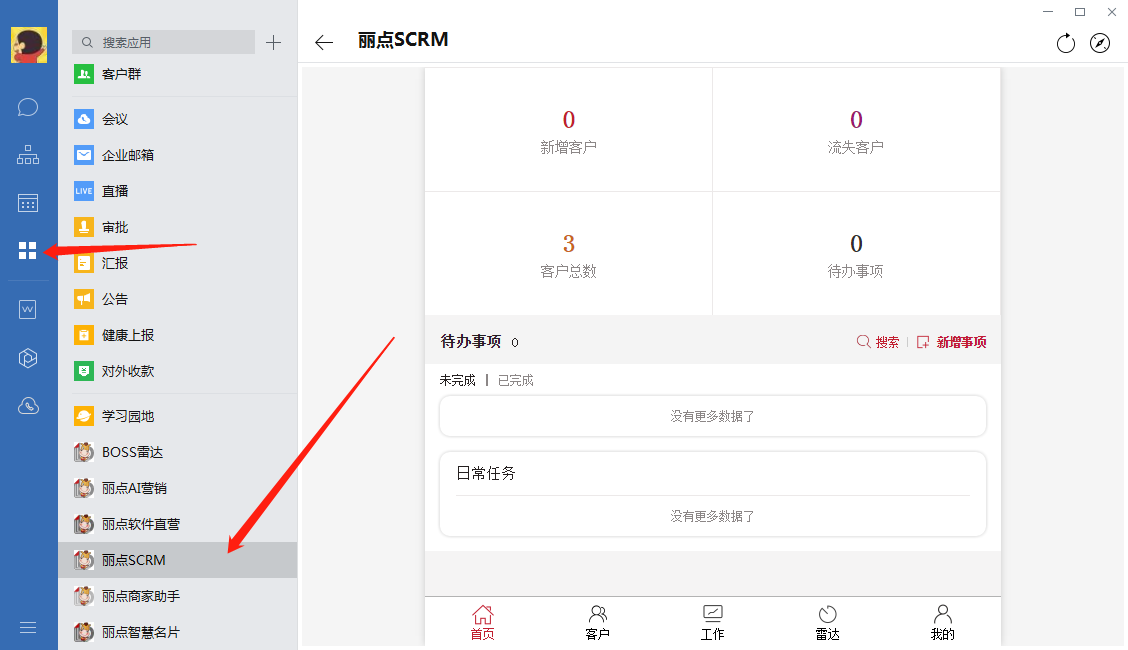Viewport: 1128px width, 650px height.
Task: Open the 直播 live app
Action: [x=178, y=191]
